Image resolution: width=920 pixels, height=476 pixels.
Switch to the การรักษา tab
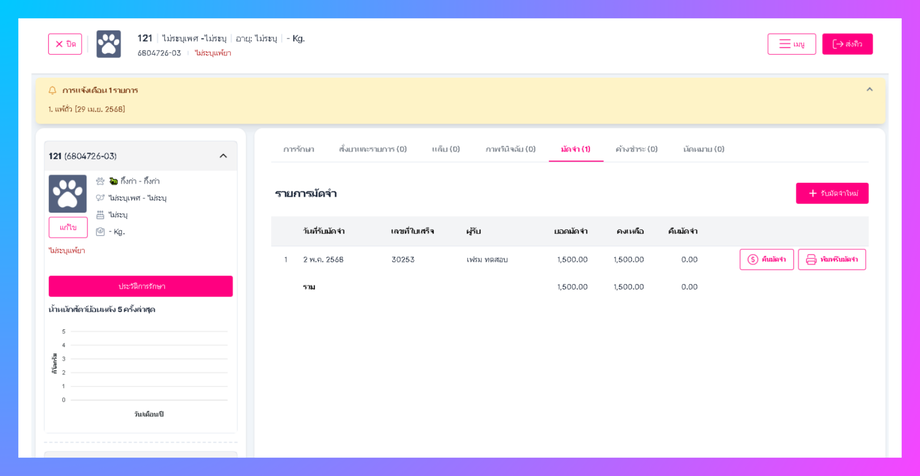tap(299, 149)
